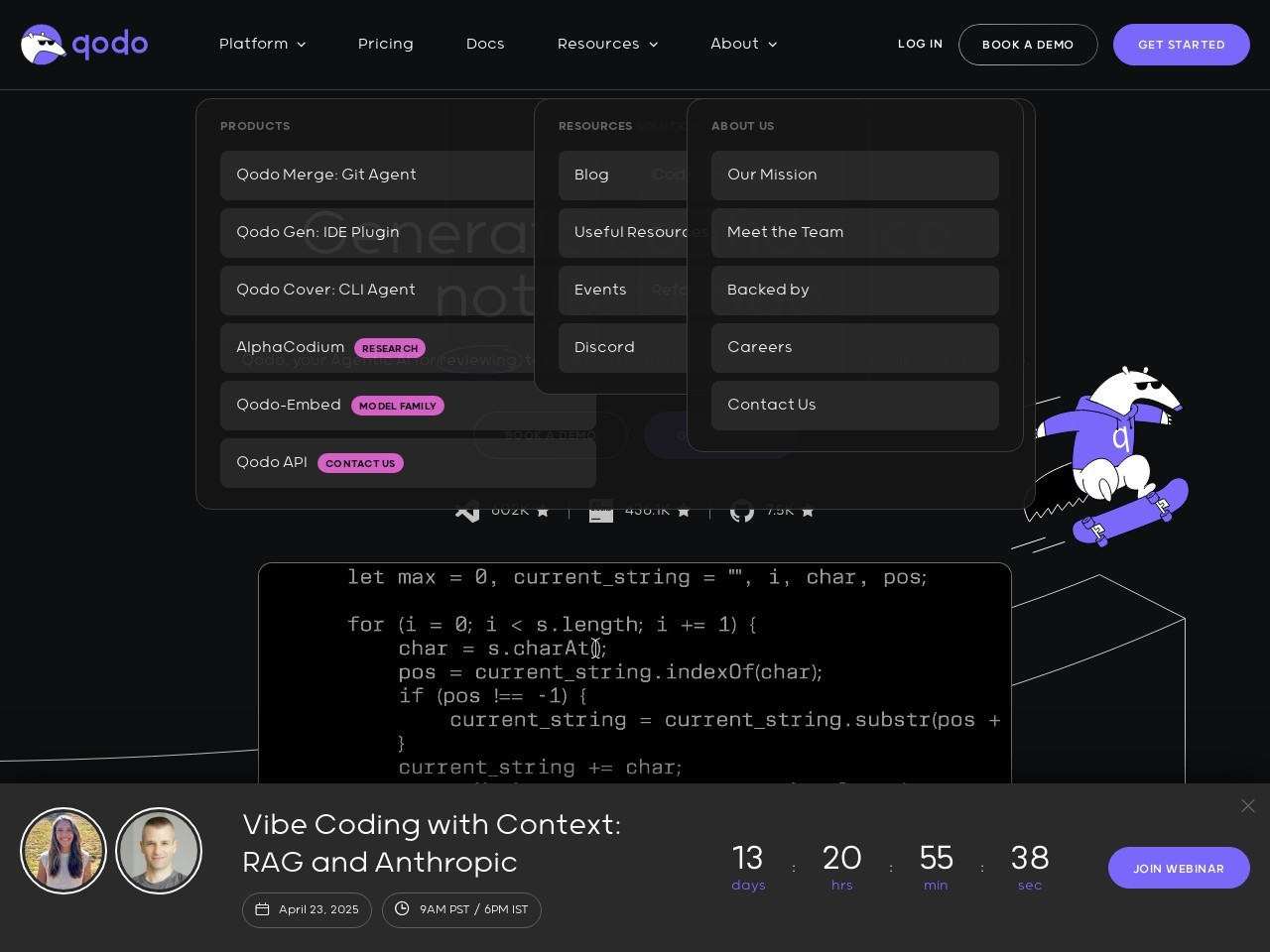Close the webinar banner with X
This screenshot has width=1270, height=952.
(1247, 806)
